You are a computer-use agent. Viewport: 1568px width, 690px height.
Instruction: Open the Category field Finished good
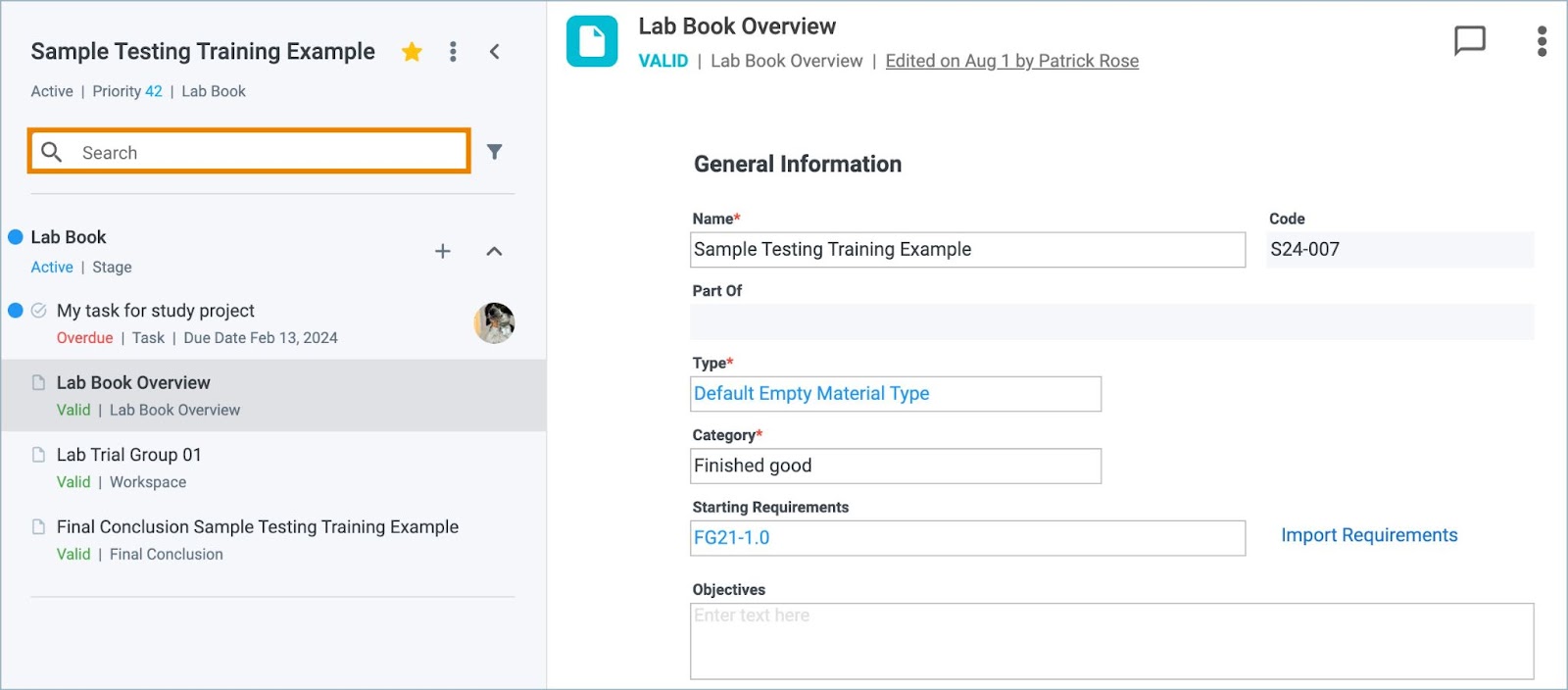896,467
